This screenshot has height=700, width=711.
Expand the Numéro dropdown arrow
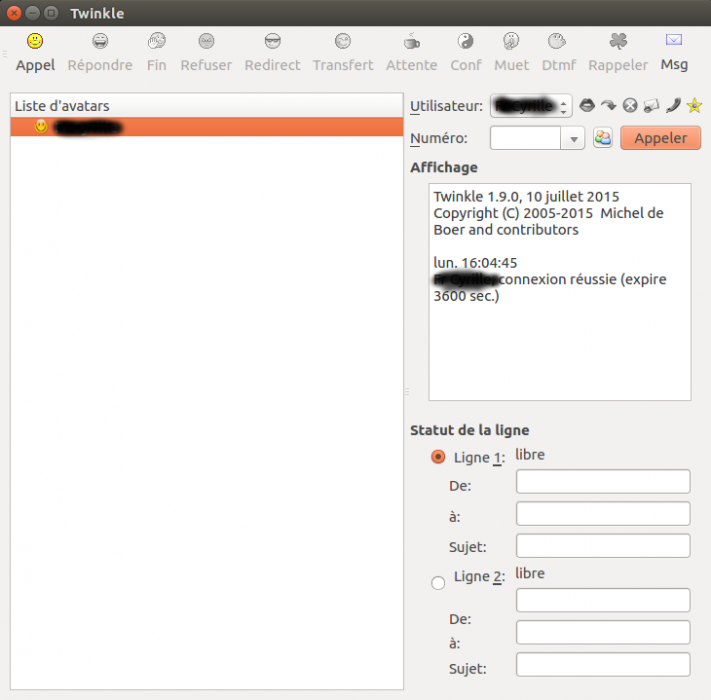[x=573, y=138]
